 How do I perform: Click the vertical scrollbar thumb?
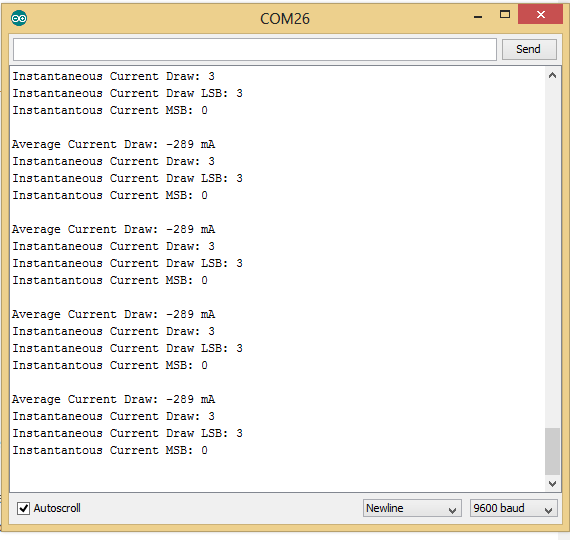552,451
